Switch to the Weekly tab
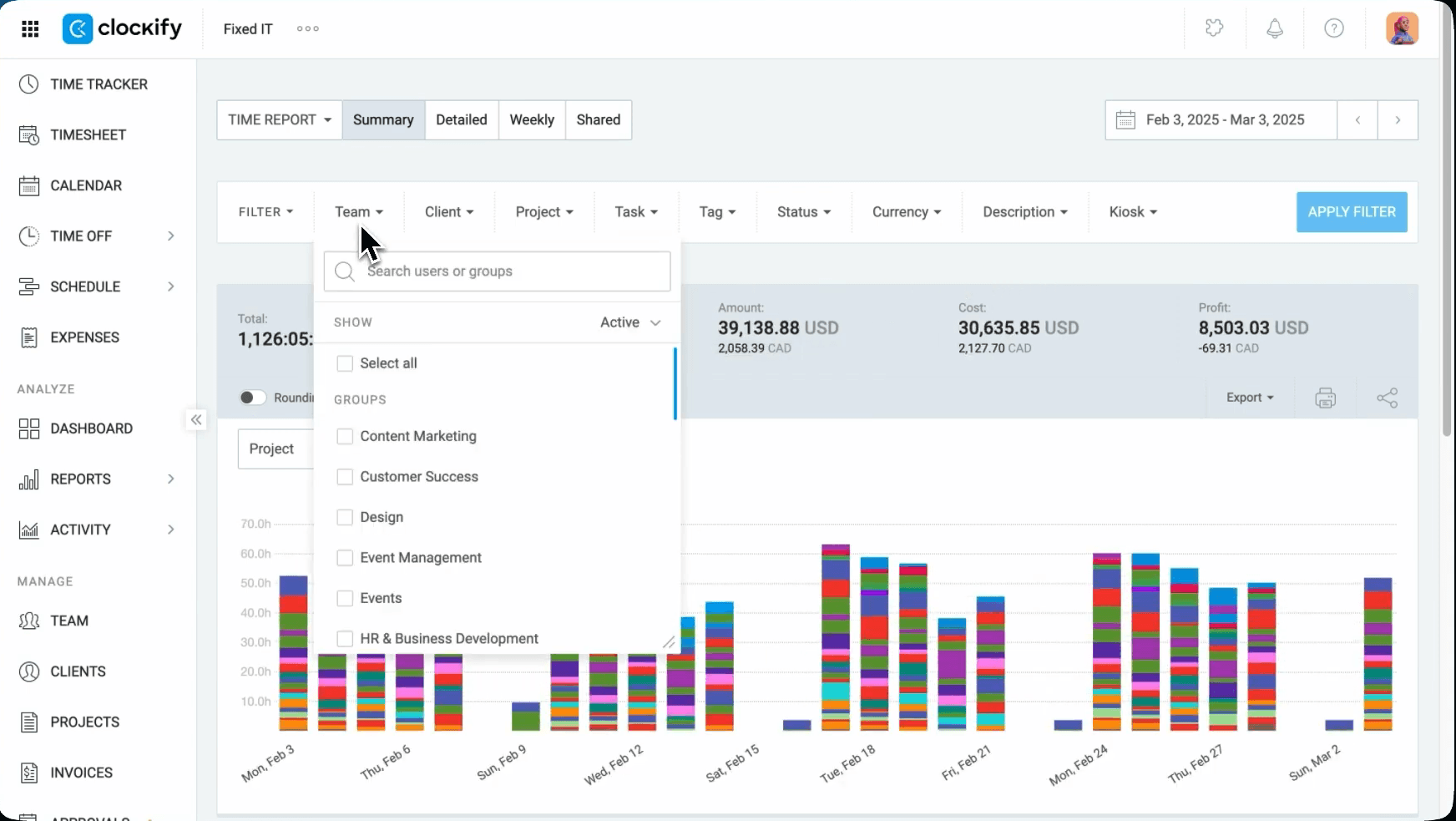Viewport: 1456px width, 821px height. (532, 120)
